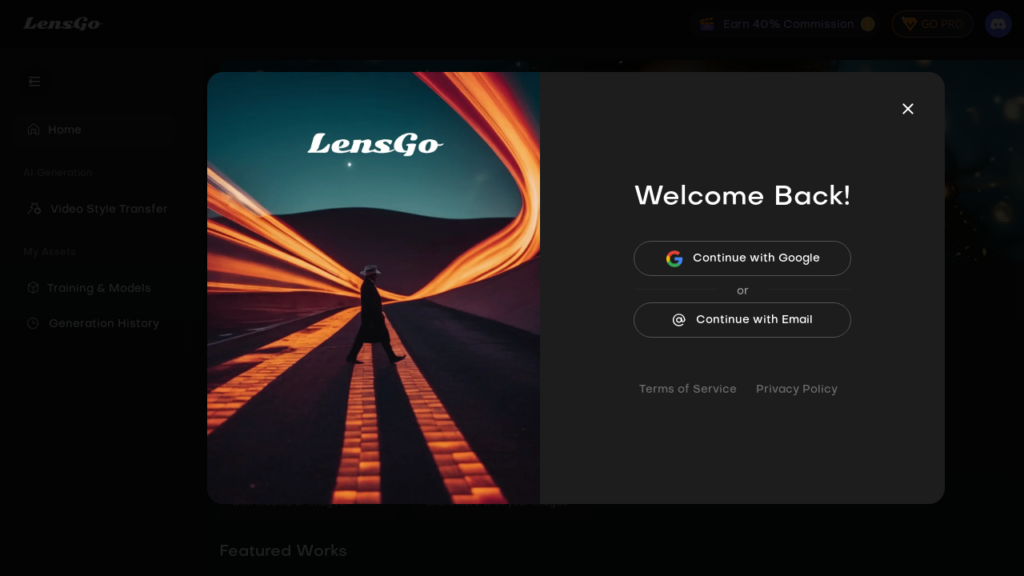Select Home from the sidebar menu
This screenshot has width=1024, height=576.
coord(64,129)
